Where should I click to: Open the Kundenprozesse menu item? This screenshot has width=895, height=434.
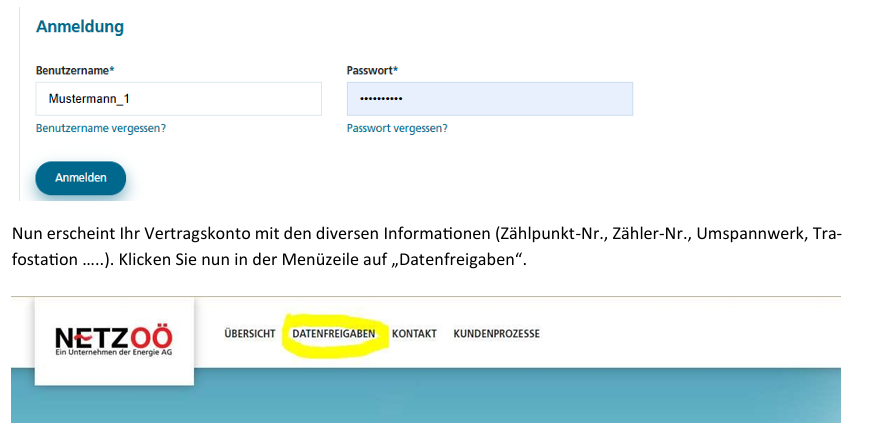click(496, 334)
